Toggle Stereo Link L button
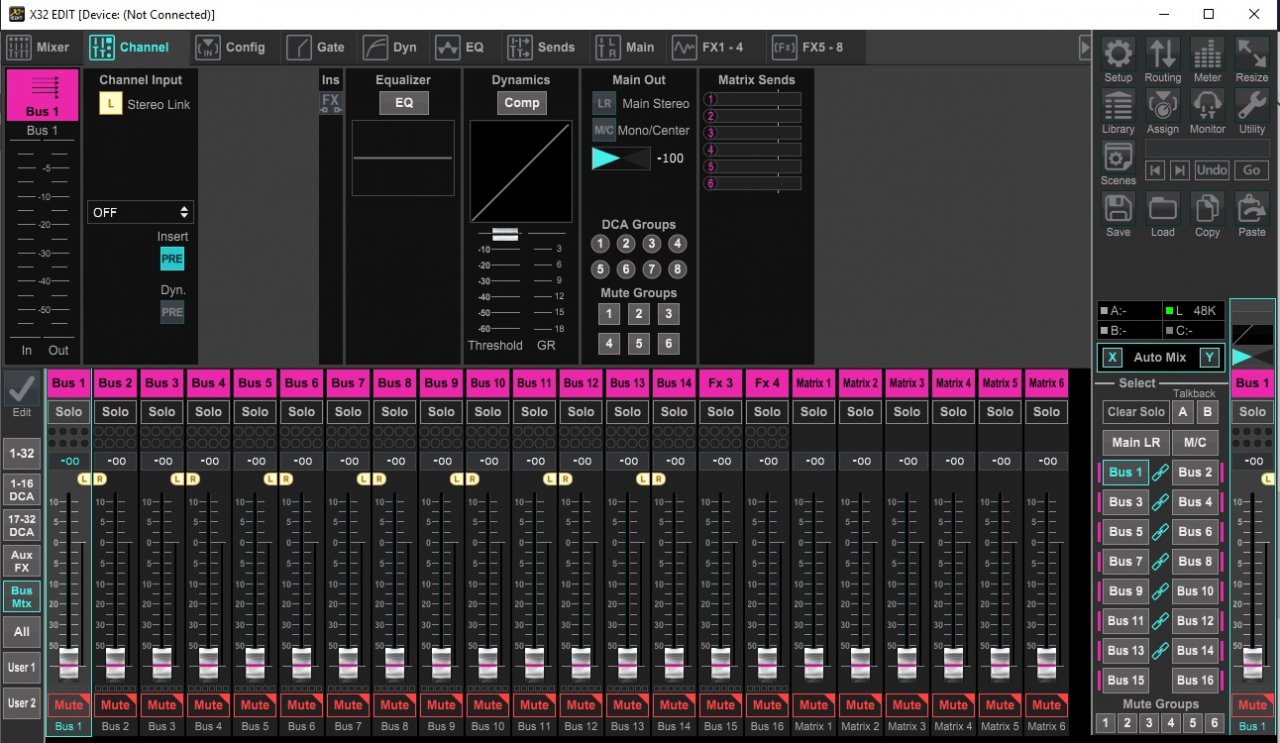 [110, 104]
